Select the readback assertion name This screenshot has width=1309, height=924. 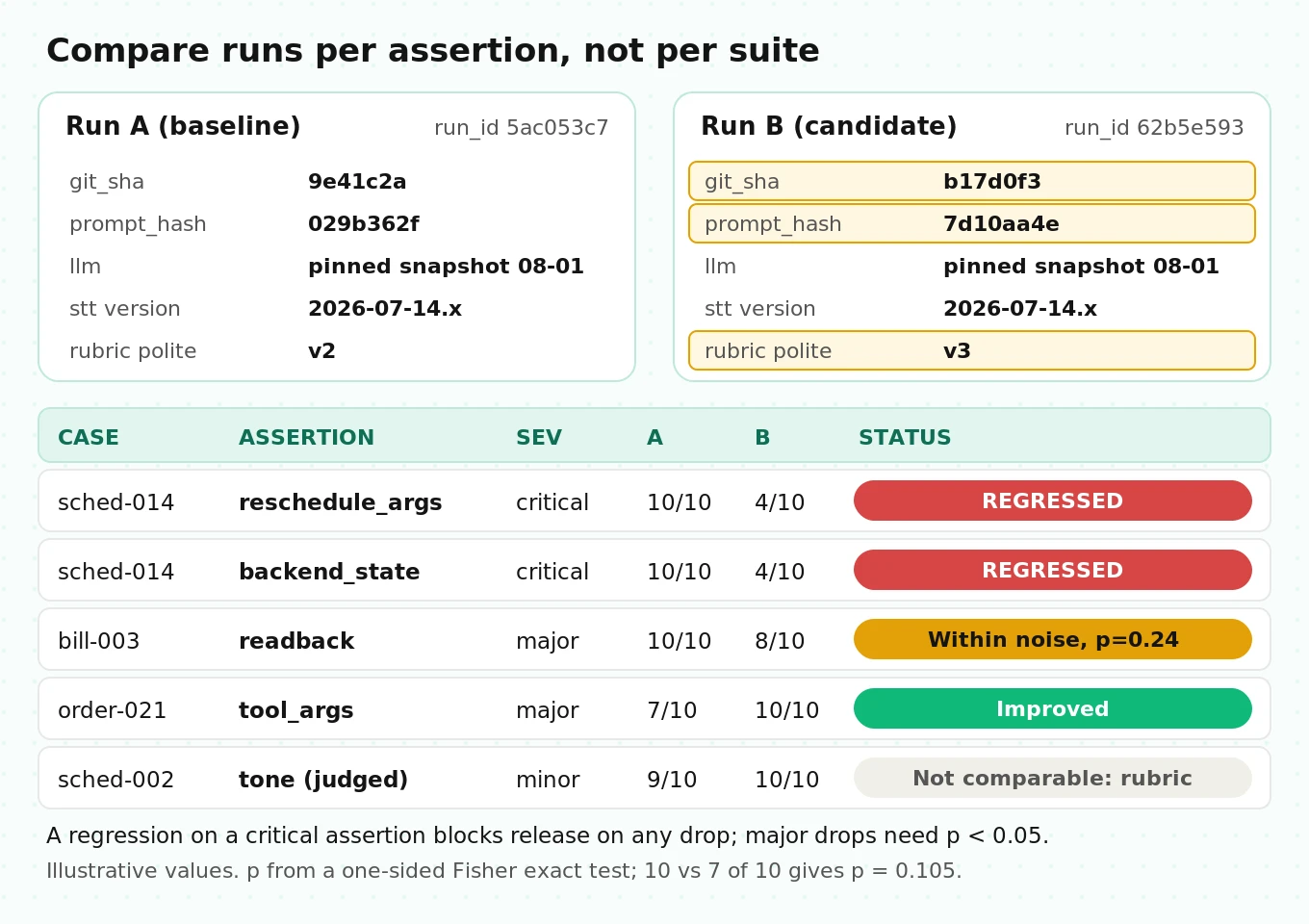point(296,641)
